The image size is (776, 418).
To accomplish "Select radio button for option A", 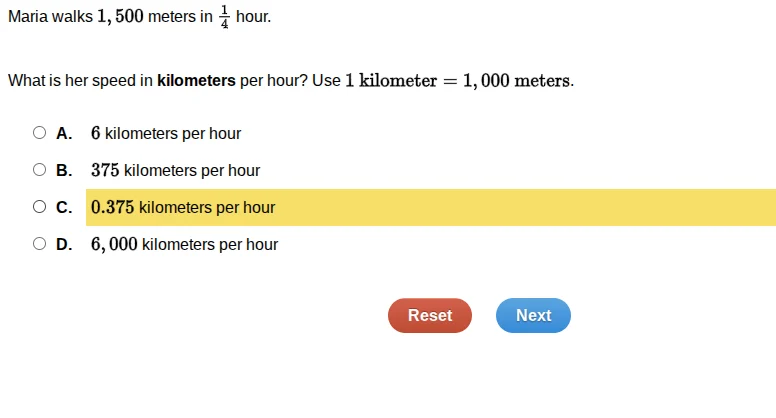I will pos(39,132).
